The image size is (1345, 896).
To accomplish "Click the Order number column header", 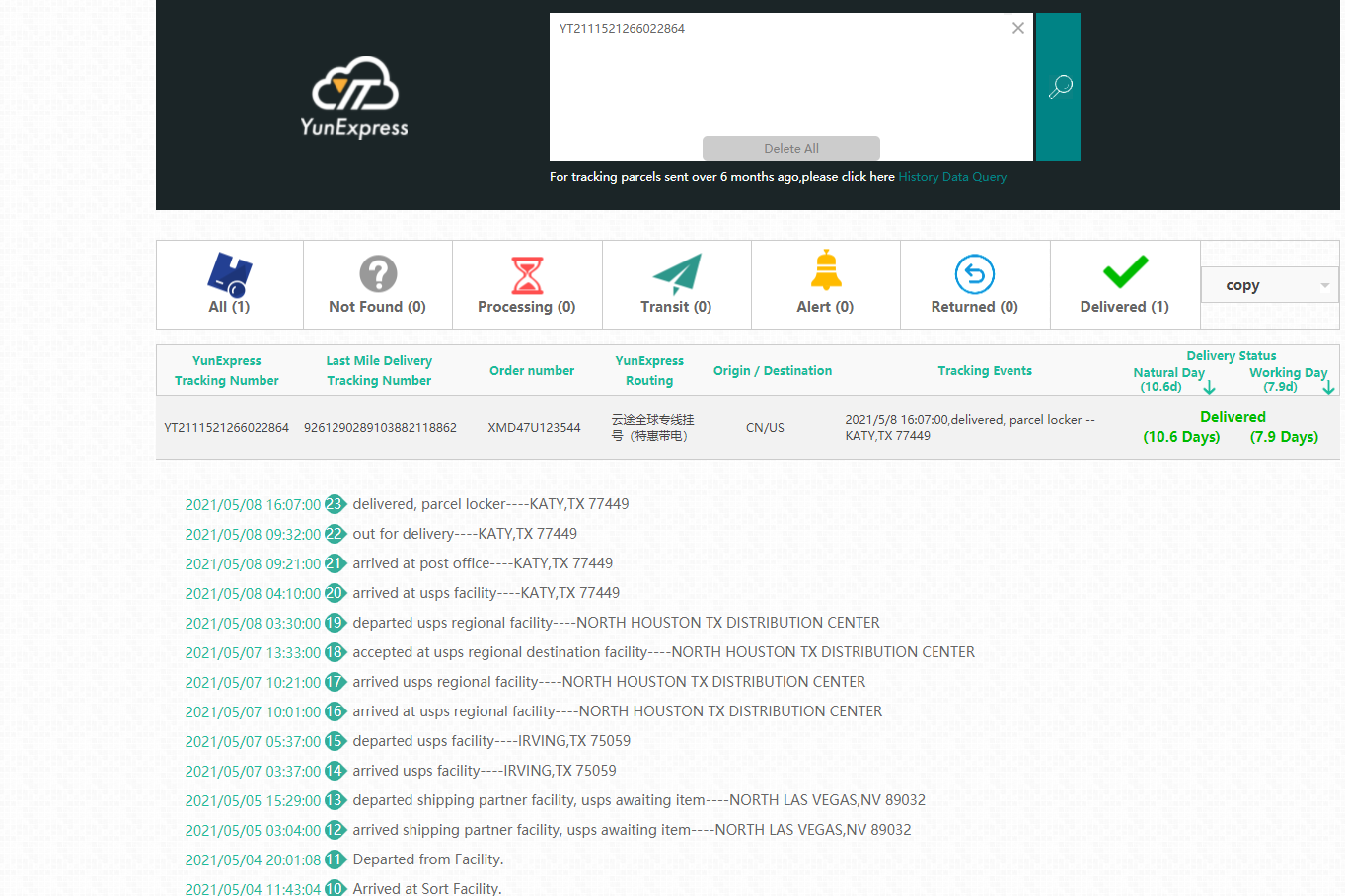I will [531, 371].
